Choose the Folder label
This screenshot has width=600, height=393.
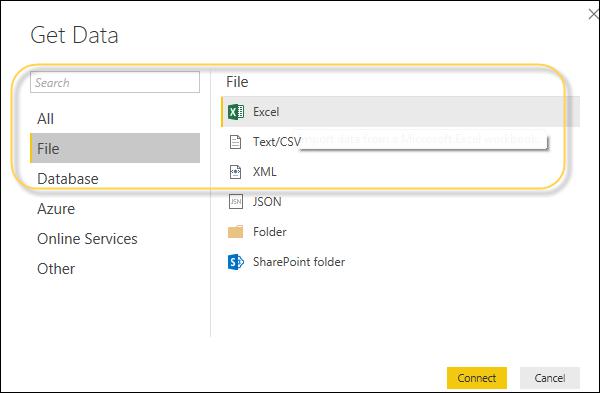click(x=270, y=232)
